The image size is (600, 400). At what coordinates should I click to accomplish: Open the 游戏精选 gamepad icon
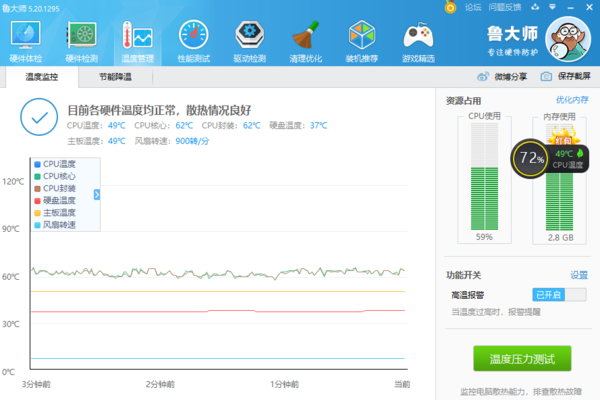pos(418,41)
